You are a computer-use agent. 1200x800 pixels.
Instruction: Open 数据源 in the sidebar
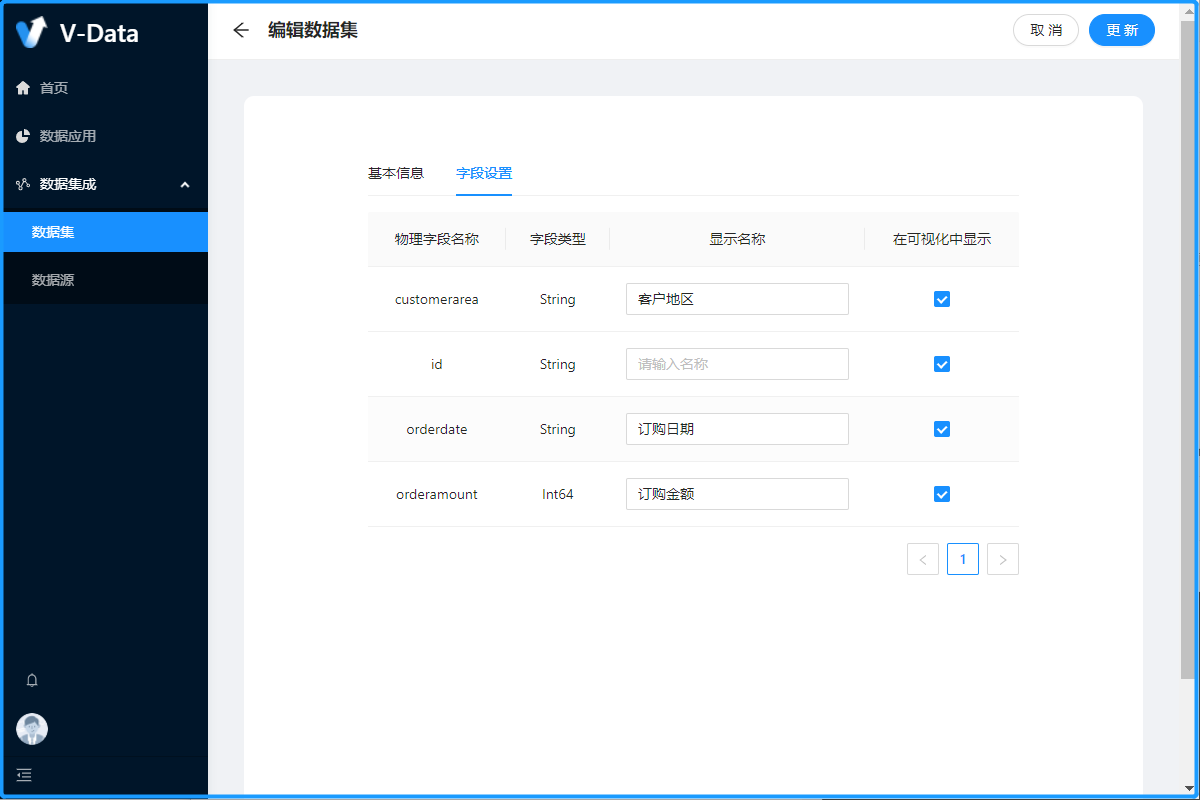point(53,280)
